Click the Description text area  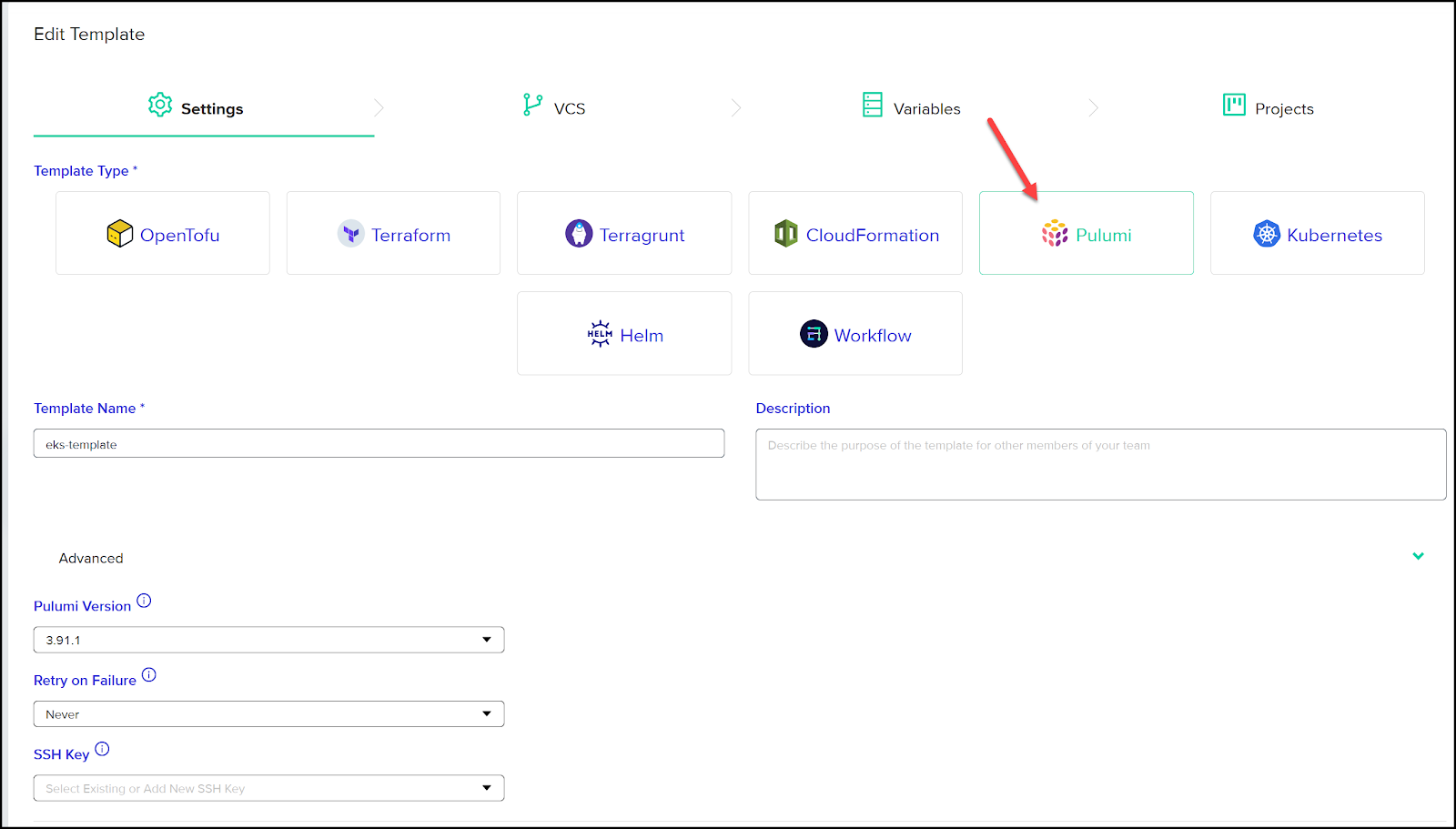point(1100,464)
